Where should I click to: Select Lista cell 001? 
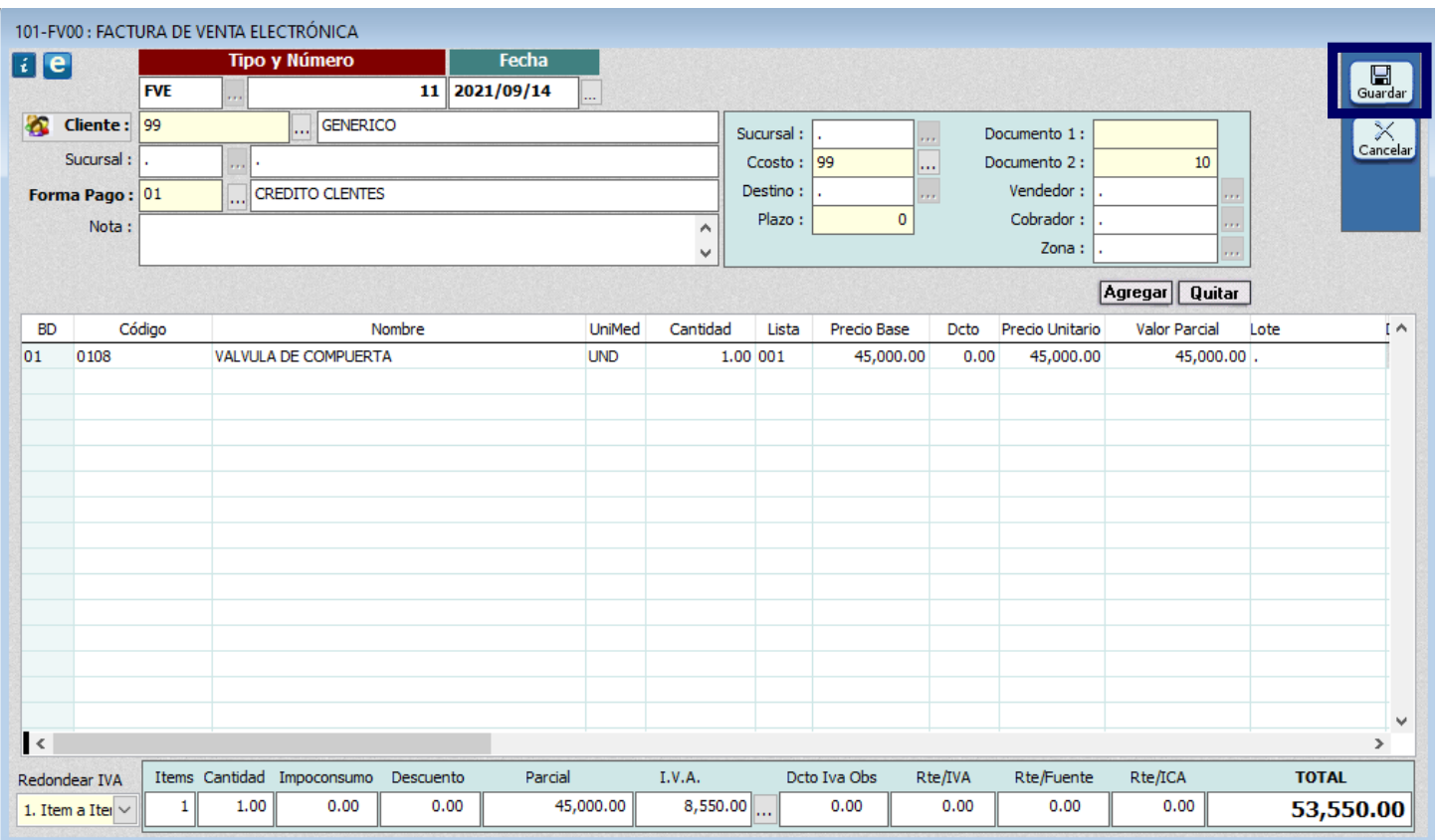click(783, 356)
